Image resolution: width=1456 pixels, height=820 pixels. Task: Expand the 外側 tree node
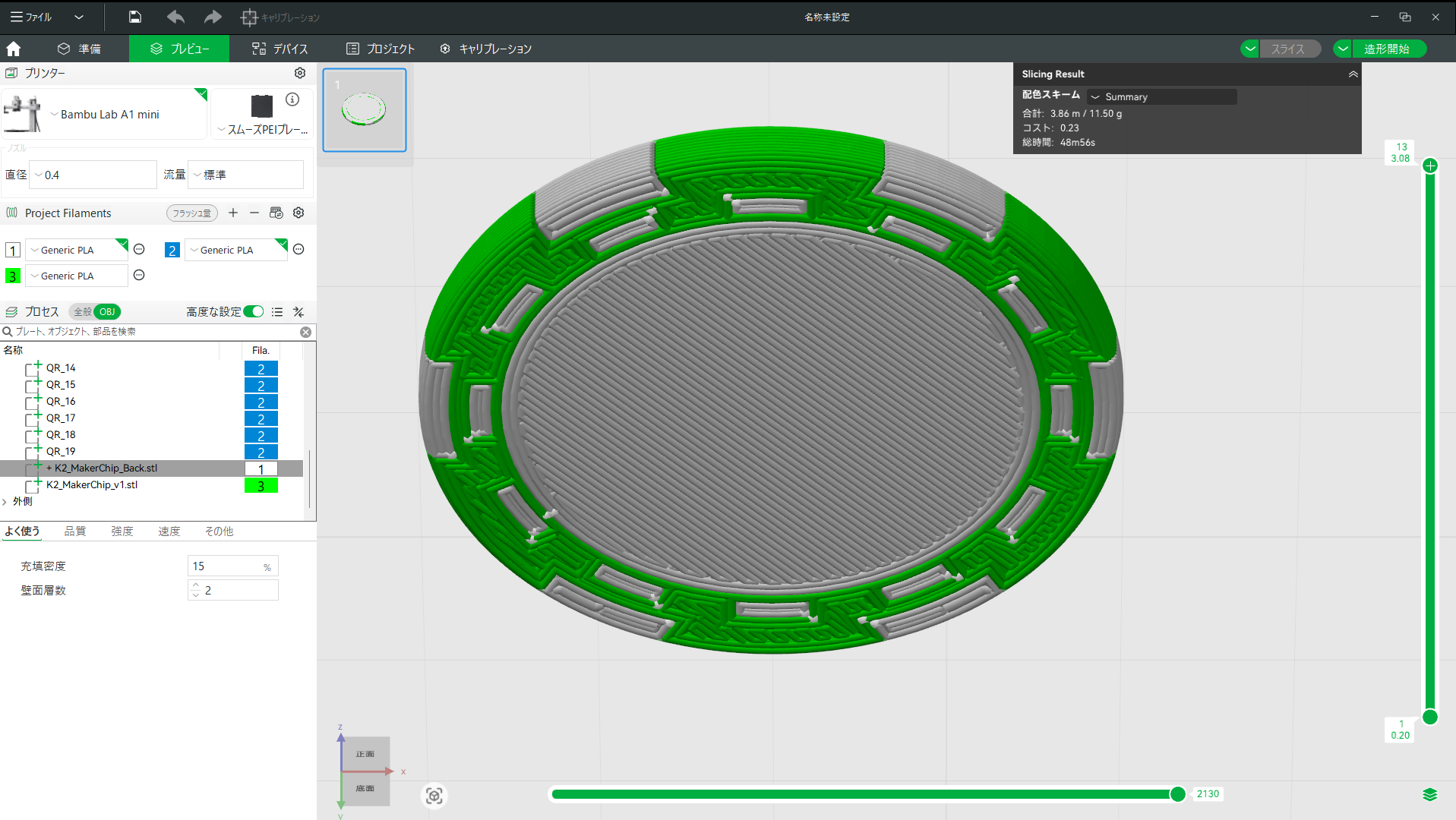point(5,501)
